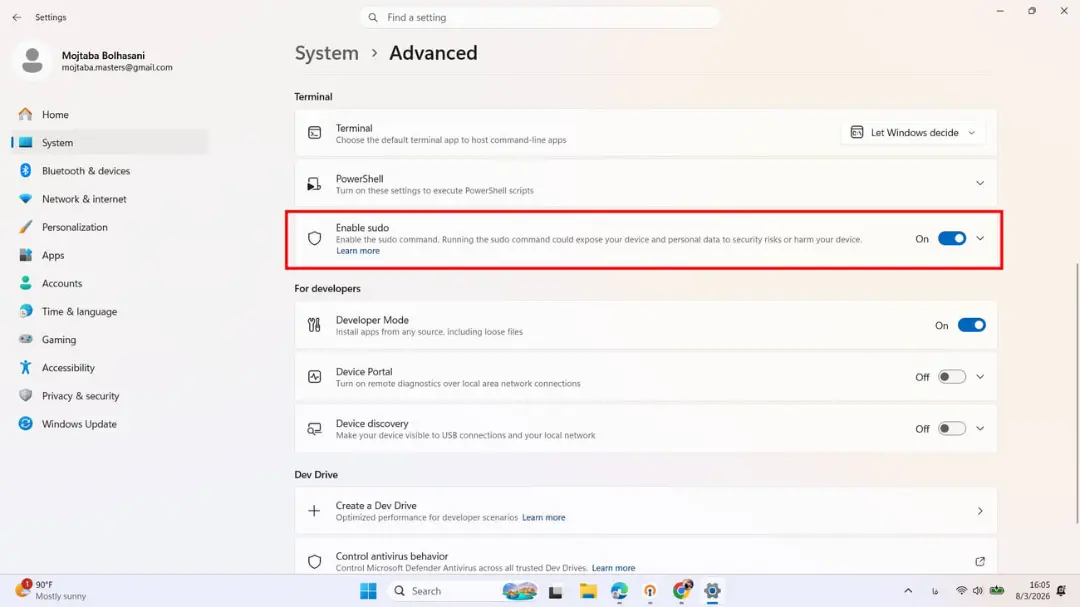This screenshot has height=607, width=1080.
Task: Open Privacy & security settings
Action: 110,395
